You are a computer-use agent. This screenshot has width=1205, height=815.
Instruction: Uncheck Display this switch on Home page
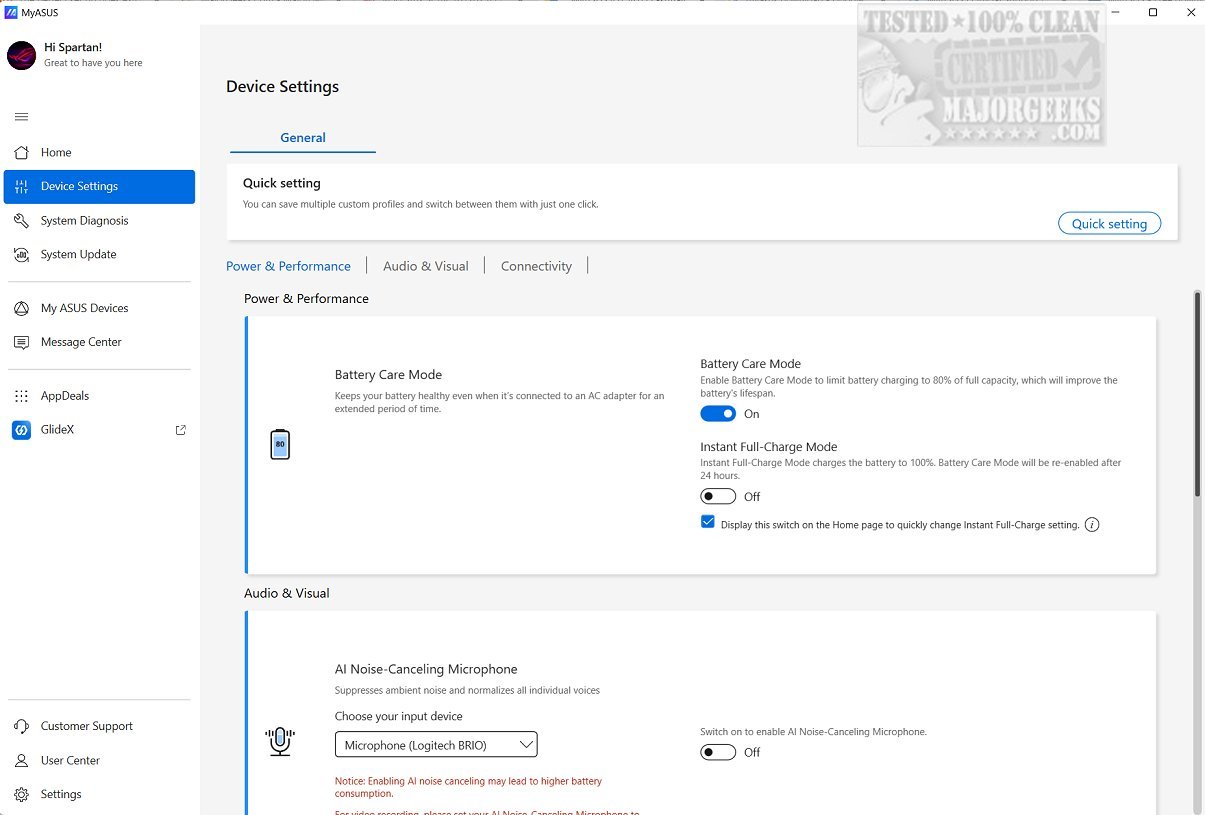pos(708,522)
